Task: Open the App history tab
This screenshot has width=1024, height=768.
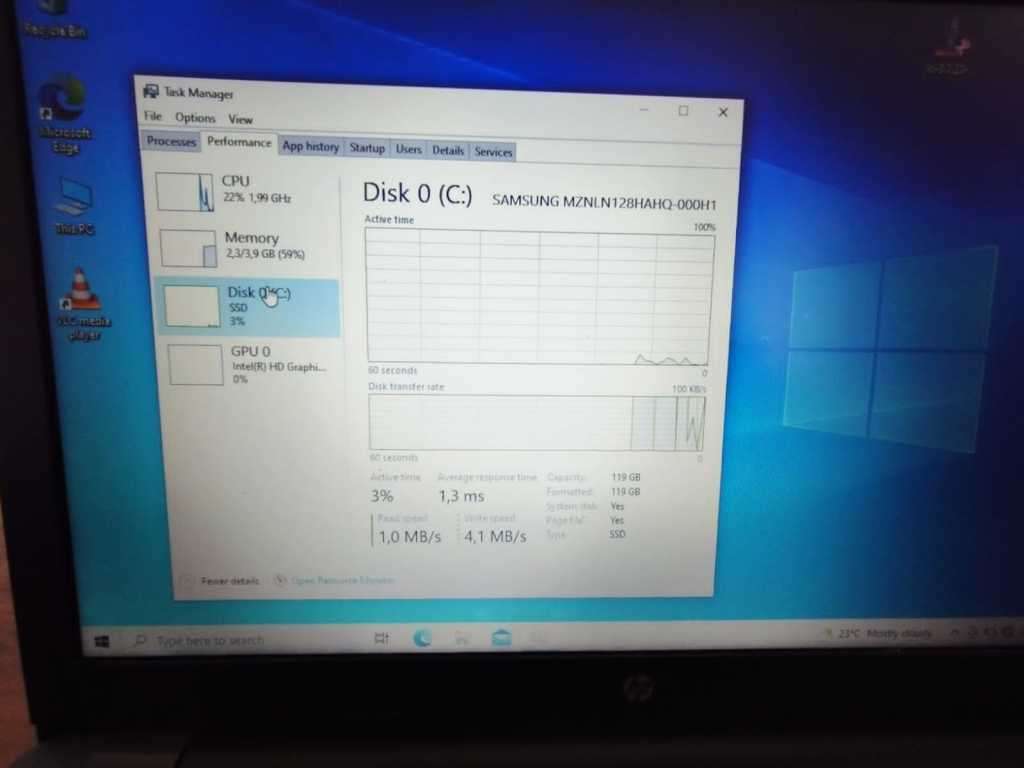Action: tap(310, 146)
